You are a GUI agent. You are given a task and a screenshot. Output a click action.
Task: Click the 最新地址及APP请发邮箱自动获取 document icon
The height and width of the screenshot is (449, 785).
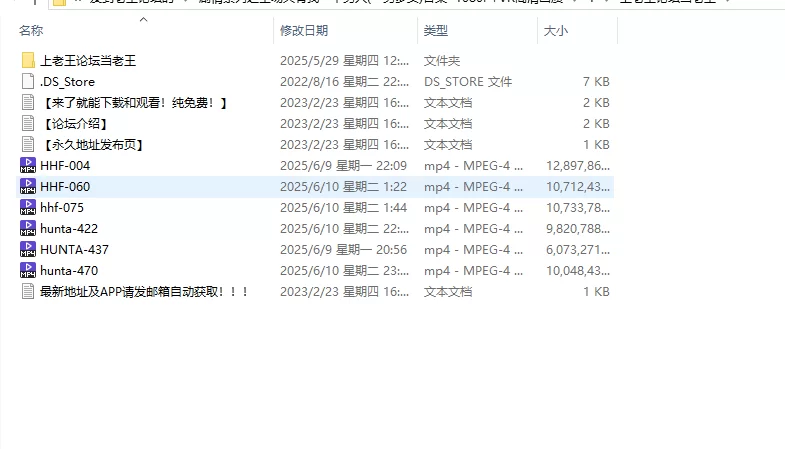tap(28, 291)
